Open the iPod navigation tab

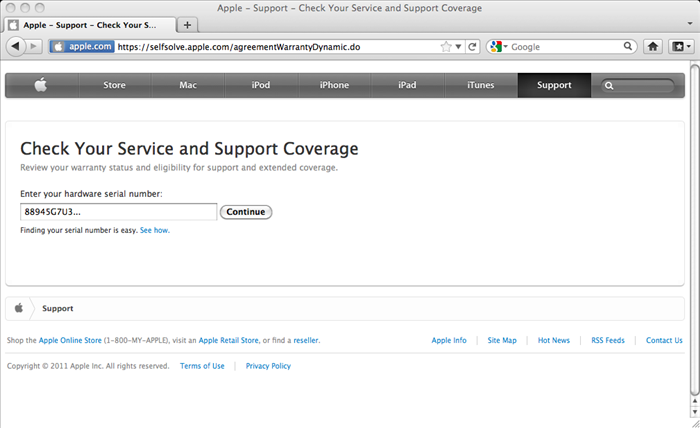pos(261,85)
